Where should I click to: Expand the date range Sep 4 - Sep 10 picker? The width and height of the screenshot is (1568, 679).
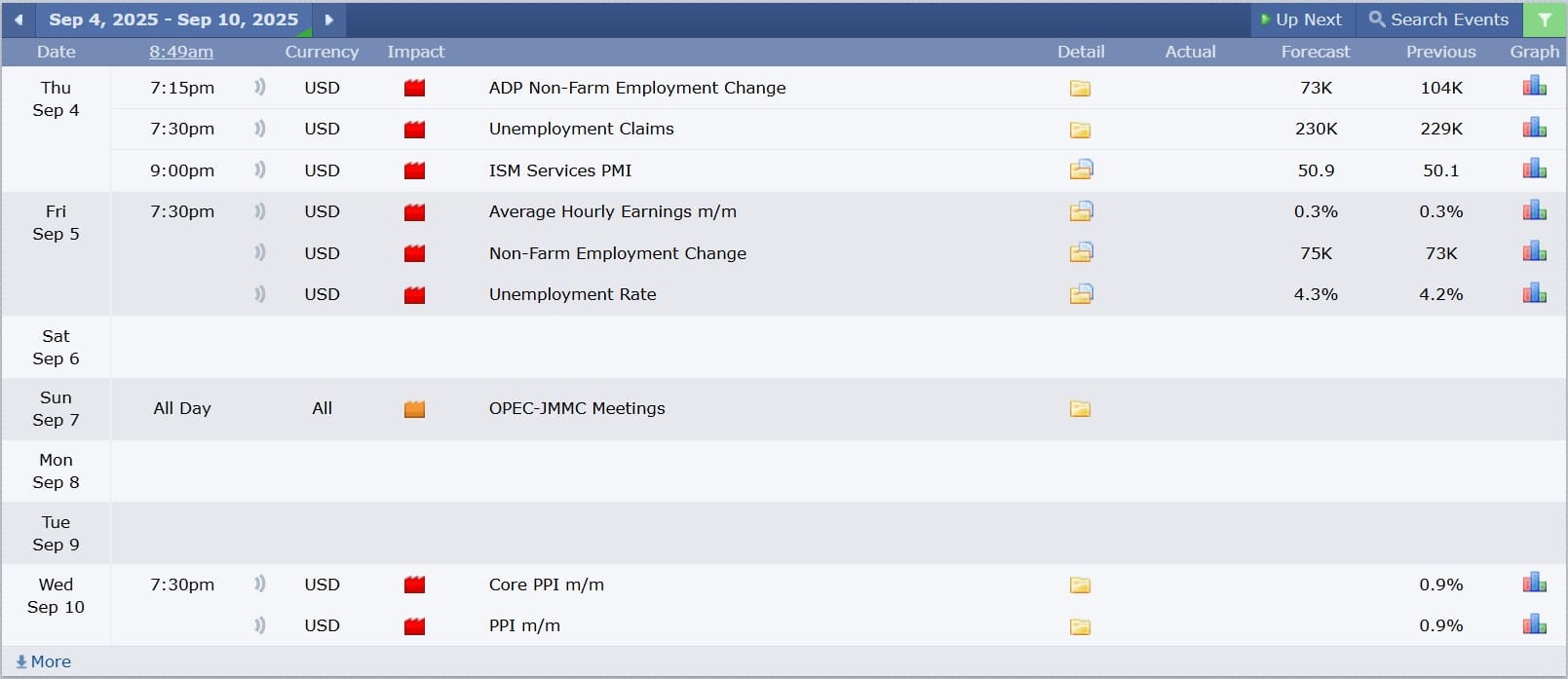tap(173, 19)
